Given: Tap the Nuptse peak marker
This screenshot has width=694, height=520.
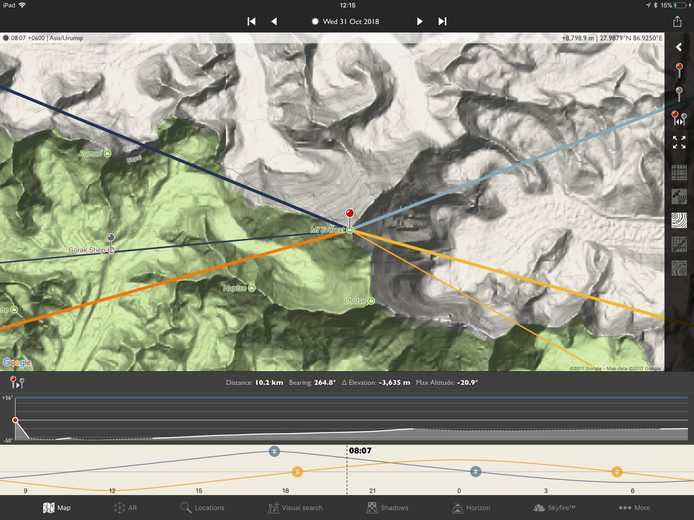Looking at the screenshot, I should point(251,288).
